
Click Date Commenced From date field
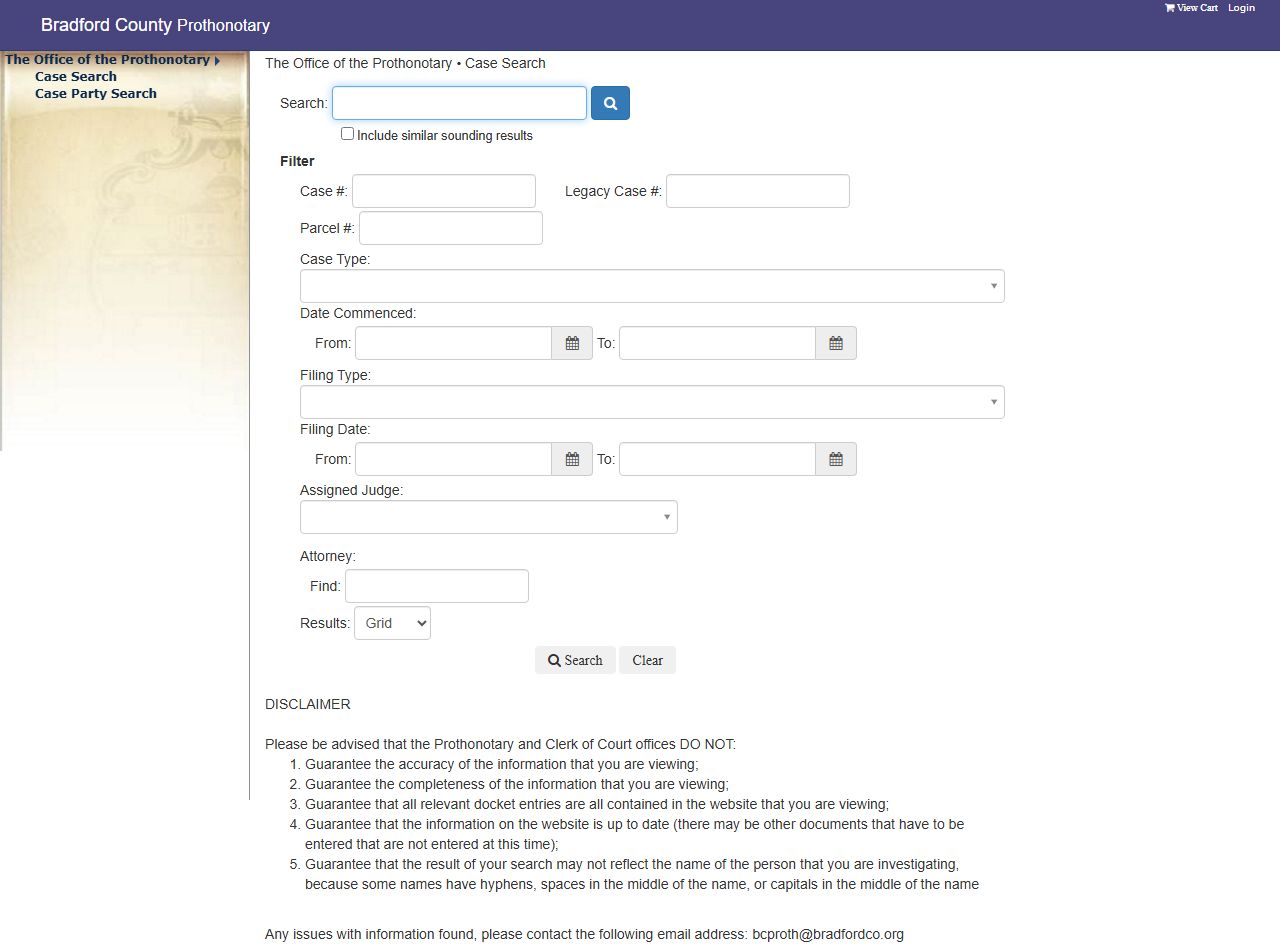coord(453,343)
